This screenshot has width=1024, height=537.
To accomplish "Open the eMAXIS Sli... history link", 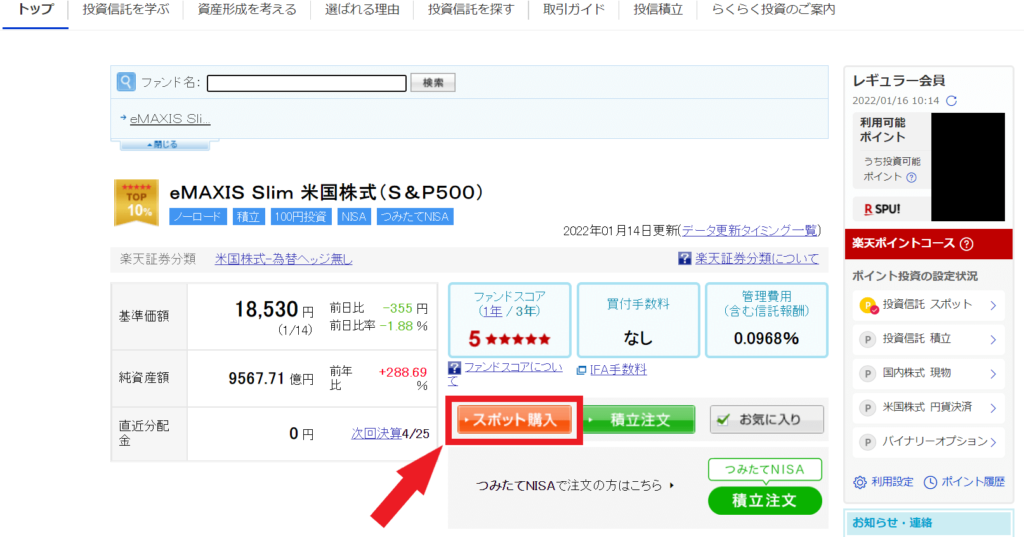I will (170, 119).
